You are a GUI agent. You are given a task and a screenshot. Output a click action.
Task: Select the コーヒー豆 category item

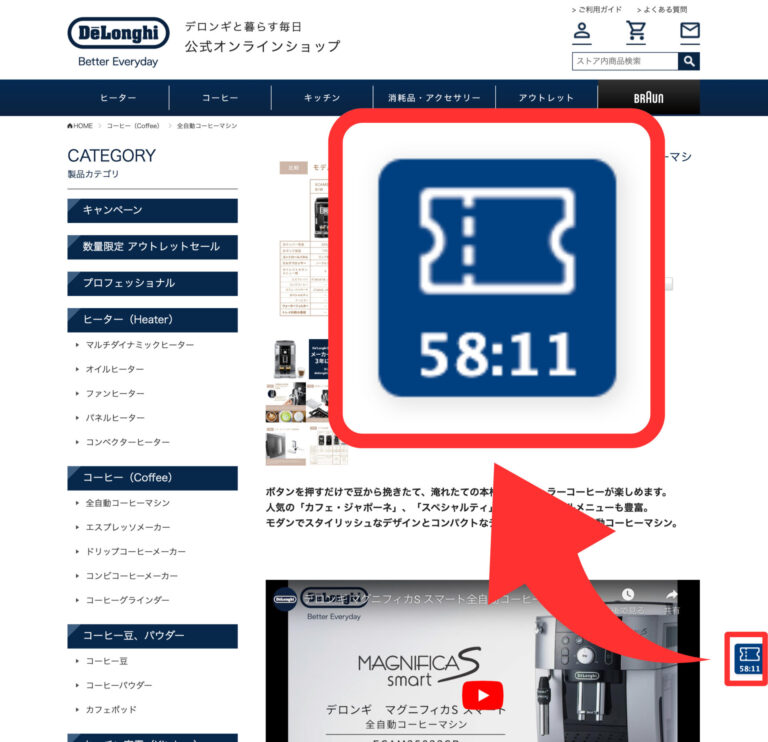point(106,661)
